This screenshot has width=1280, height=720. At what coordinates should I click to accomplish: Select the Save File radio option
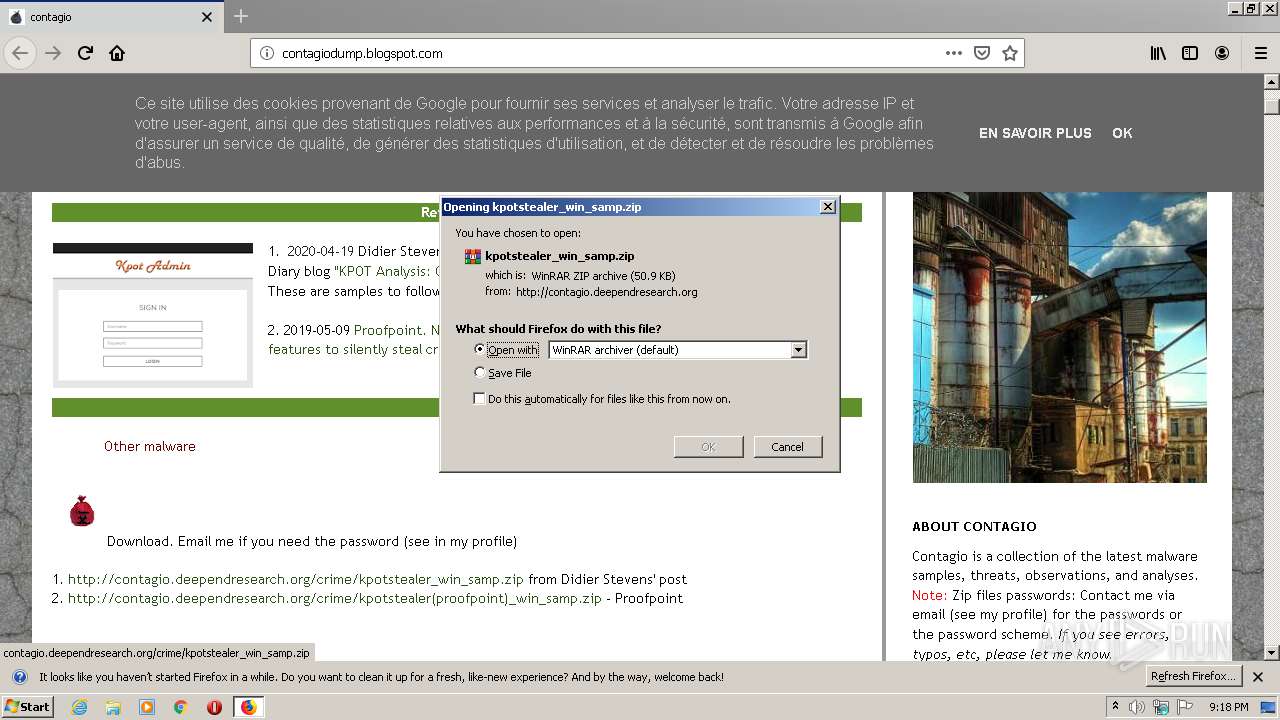pos(479,373)
